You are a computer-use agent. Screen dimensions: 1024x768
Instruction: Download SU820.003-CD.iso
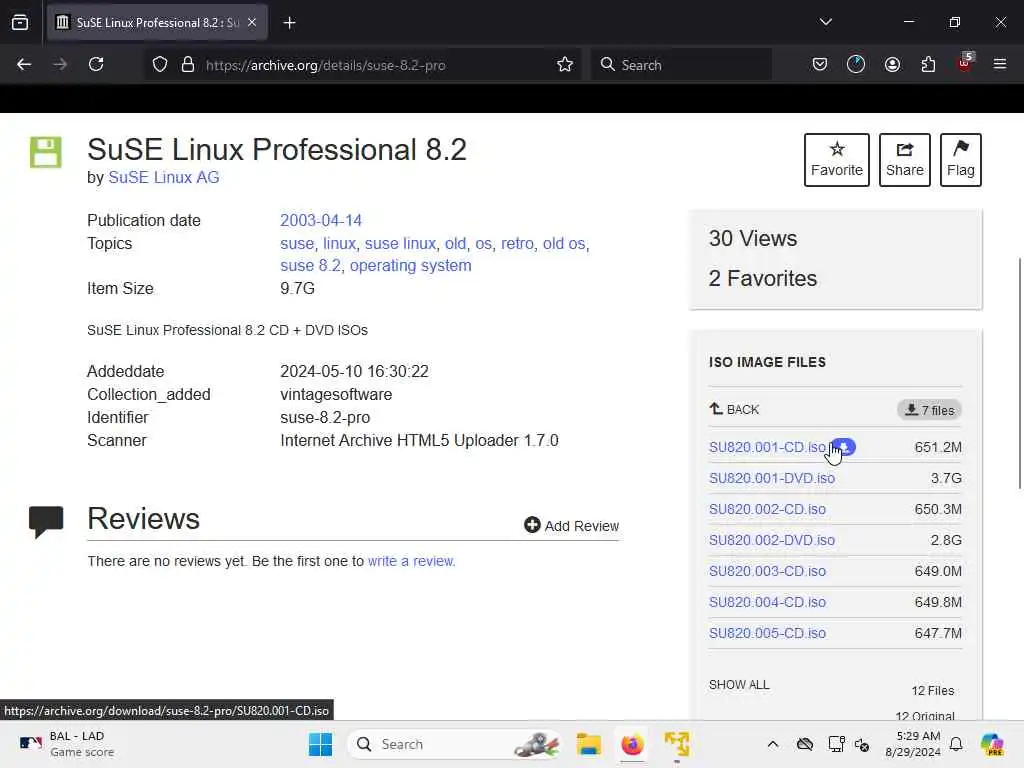[x=767, y=571]
